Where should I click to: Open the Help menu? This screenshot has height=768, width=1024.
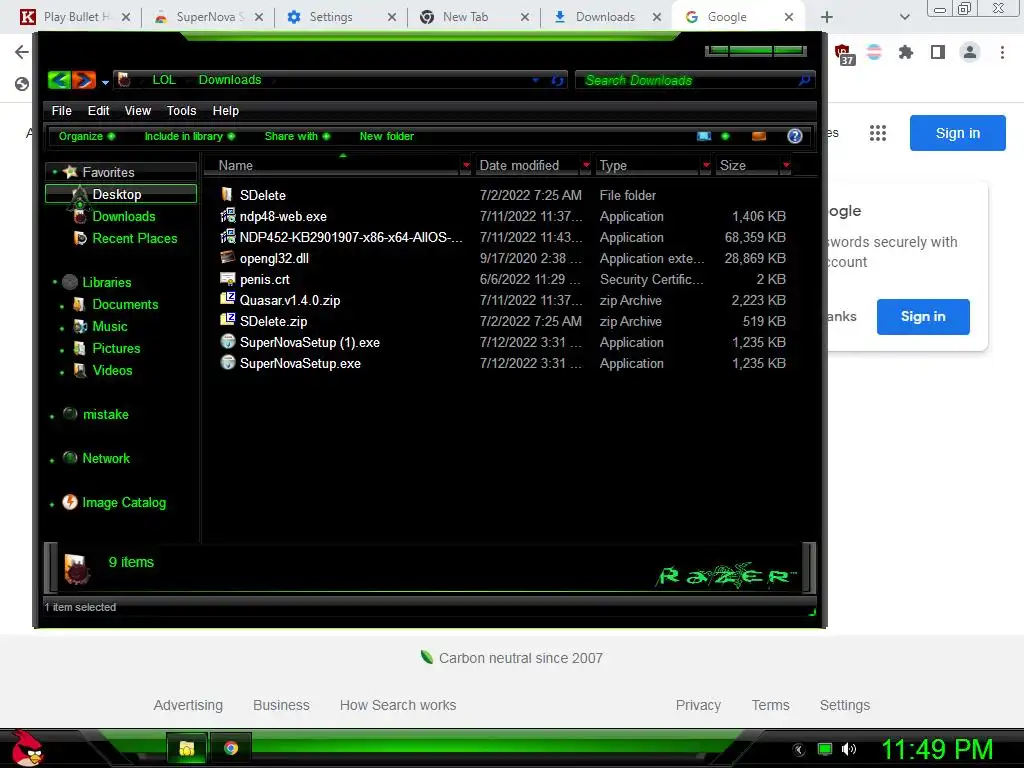(x=226, y=110)
